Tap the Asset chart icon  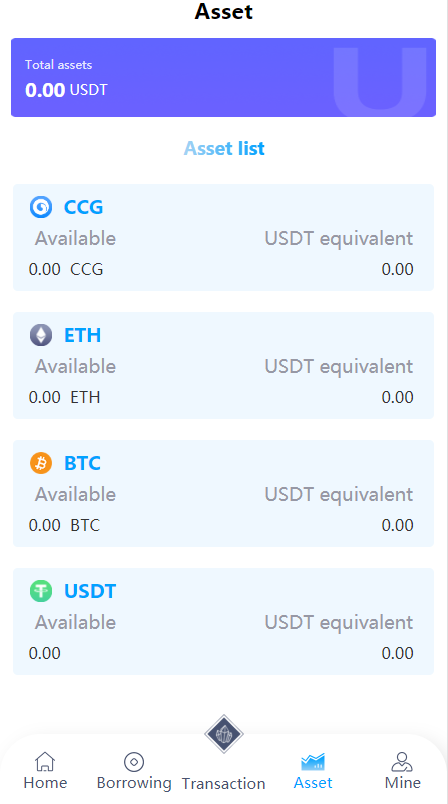(x=313, y=761)
